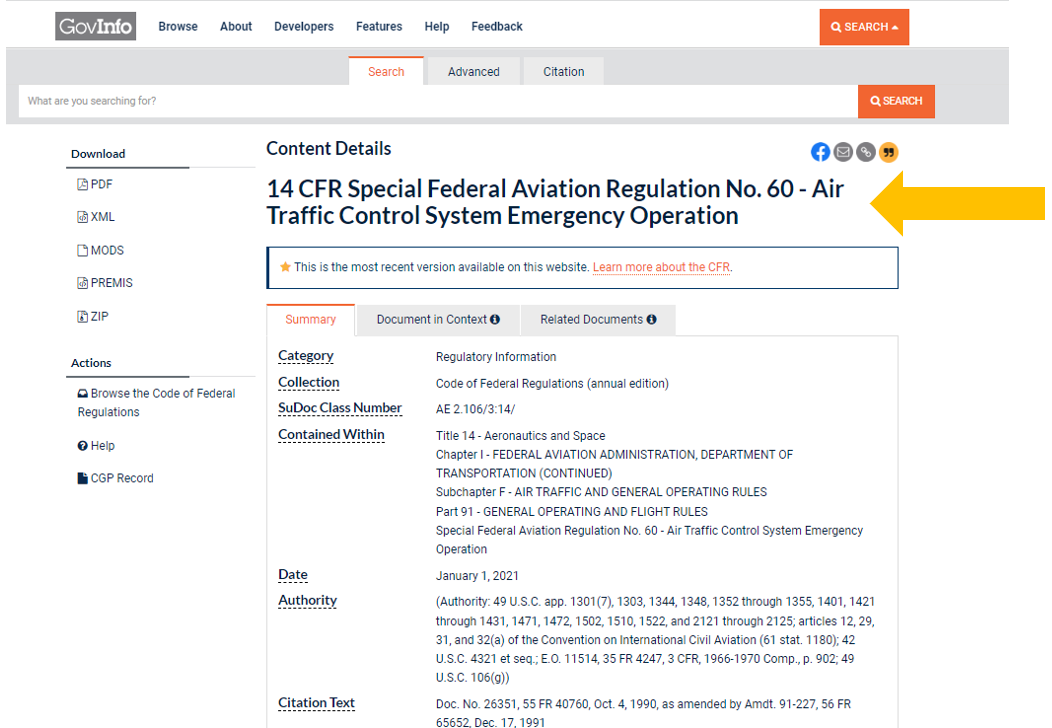Click the copy link icon
1052x728 pixels.
(x=866, y=152)
